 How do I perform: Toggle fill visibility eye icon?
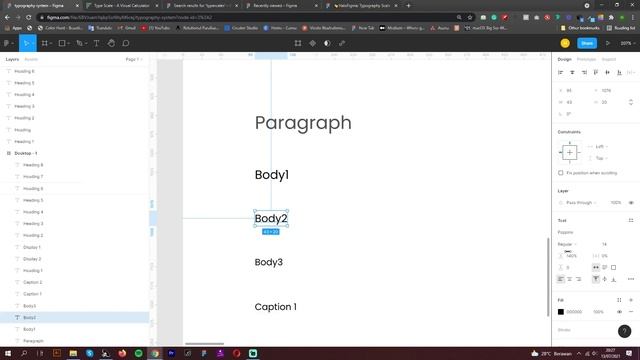[x=619, y=312]
